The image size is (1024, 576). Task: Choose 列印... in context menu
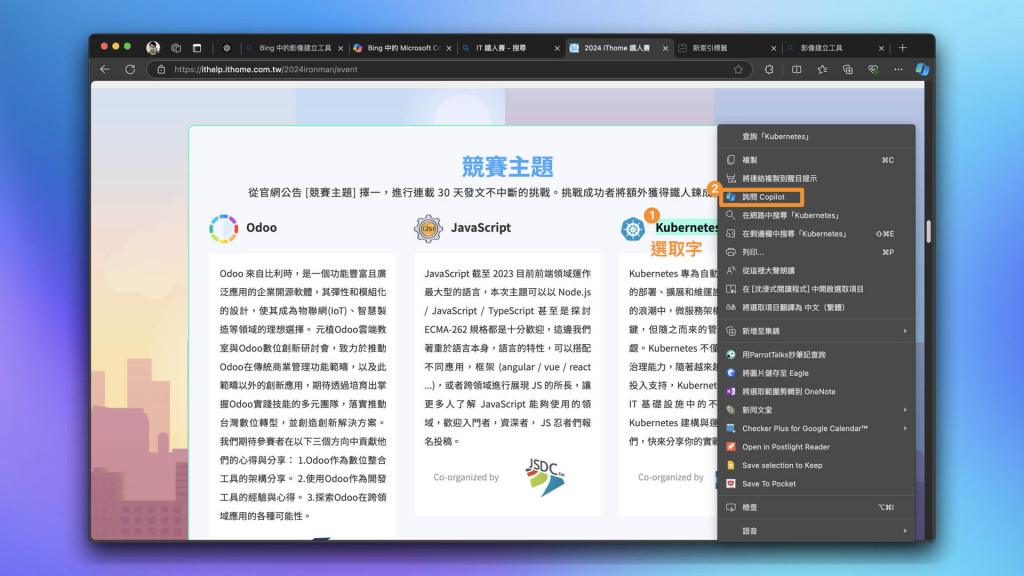click(x=816, y=252)
